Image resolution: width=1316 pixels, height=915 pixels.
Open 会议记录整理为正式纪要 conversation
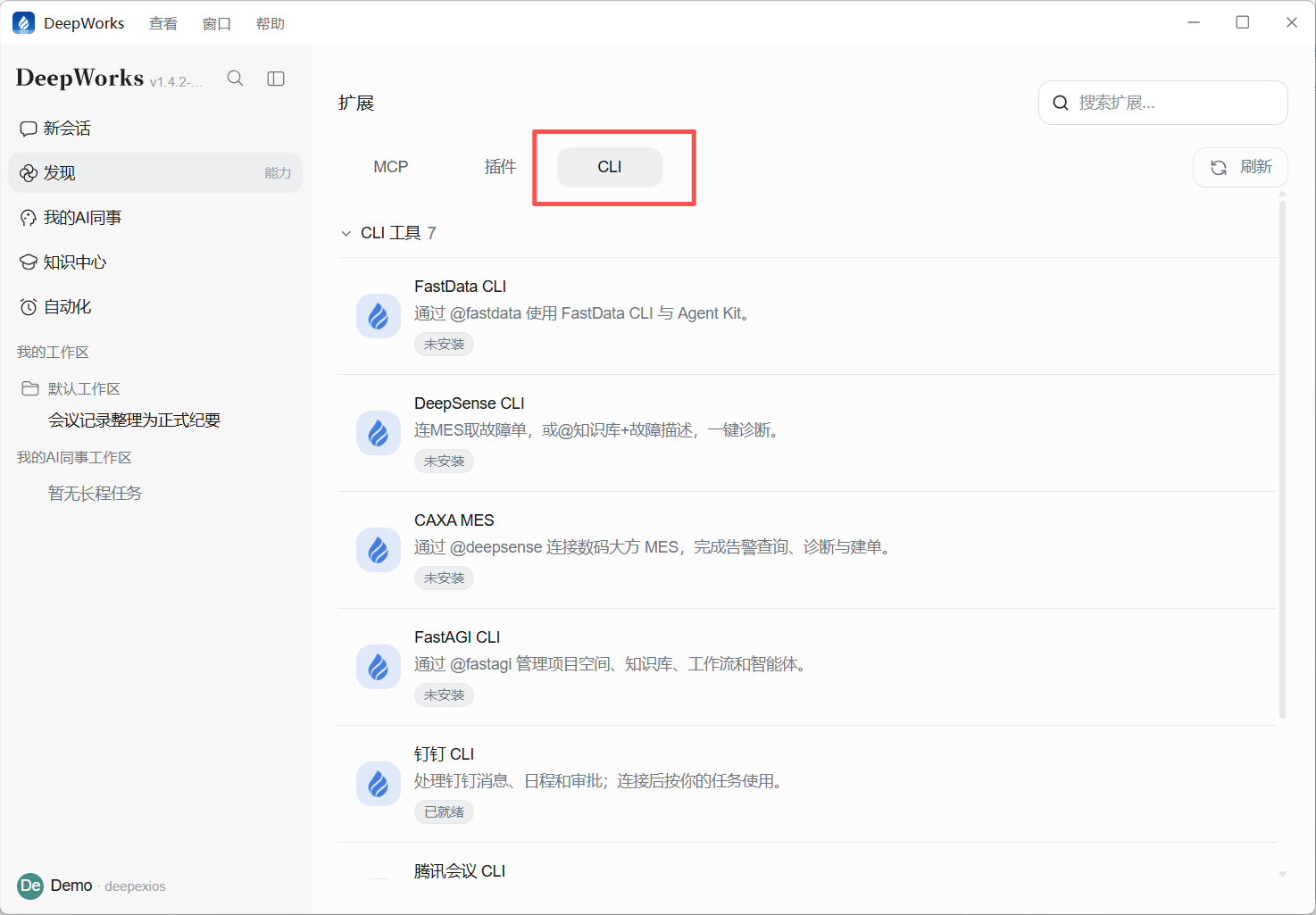[134, 420]
